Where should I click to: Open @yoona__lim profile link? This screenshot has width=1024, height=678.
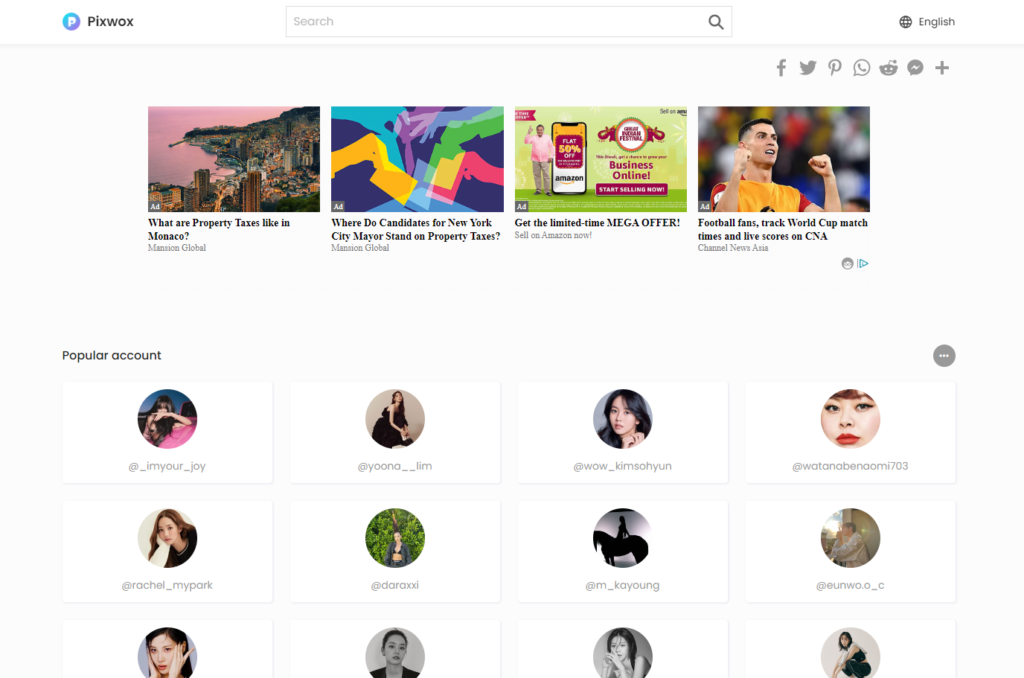point(394,466)
